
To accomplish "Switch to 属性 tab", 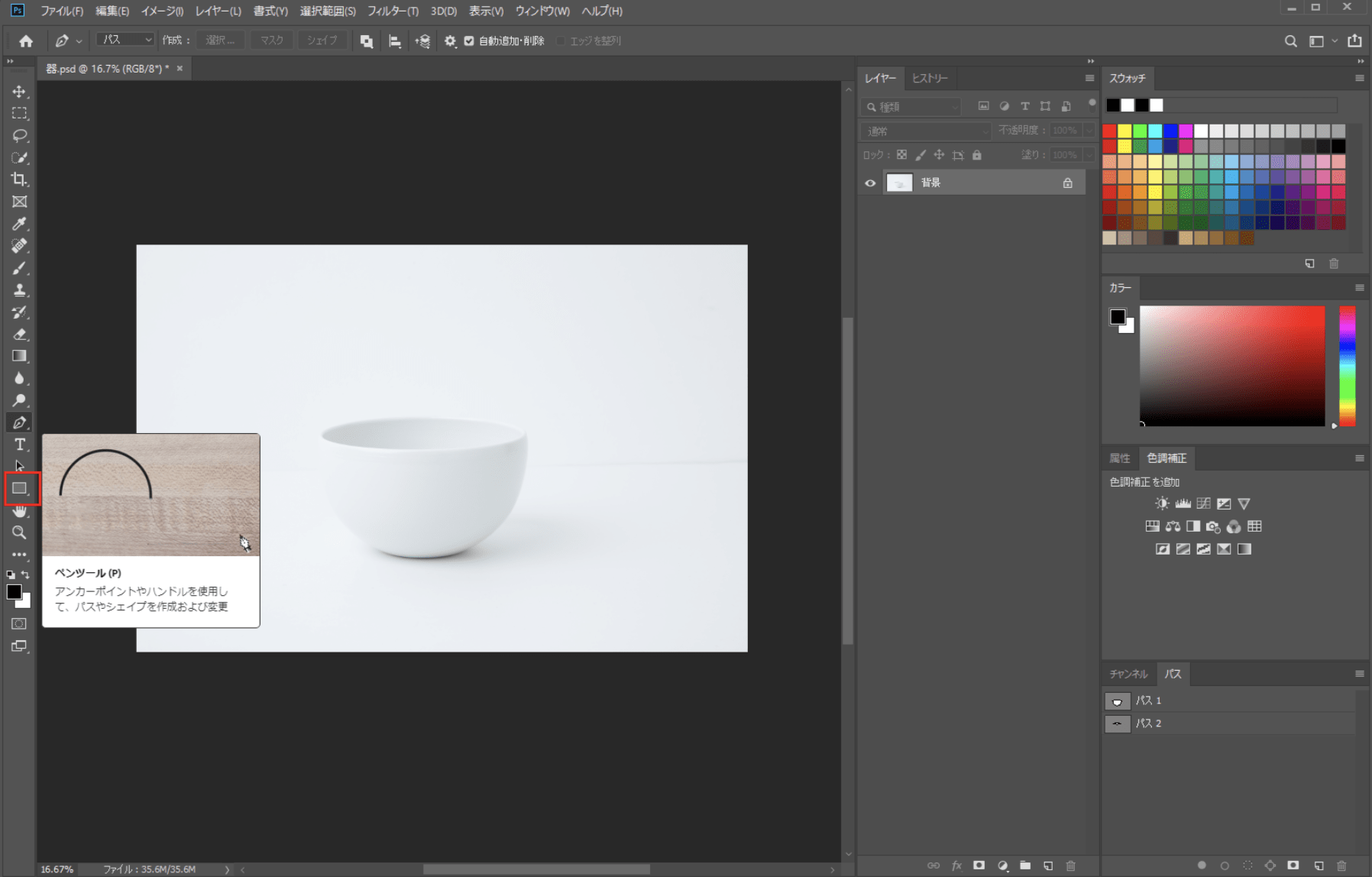I will point(1119,458).
